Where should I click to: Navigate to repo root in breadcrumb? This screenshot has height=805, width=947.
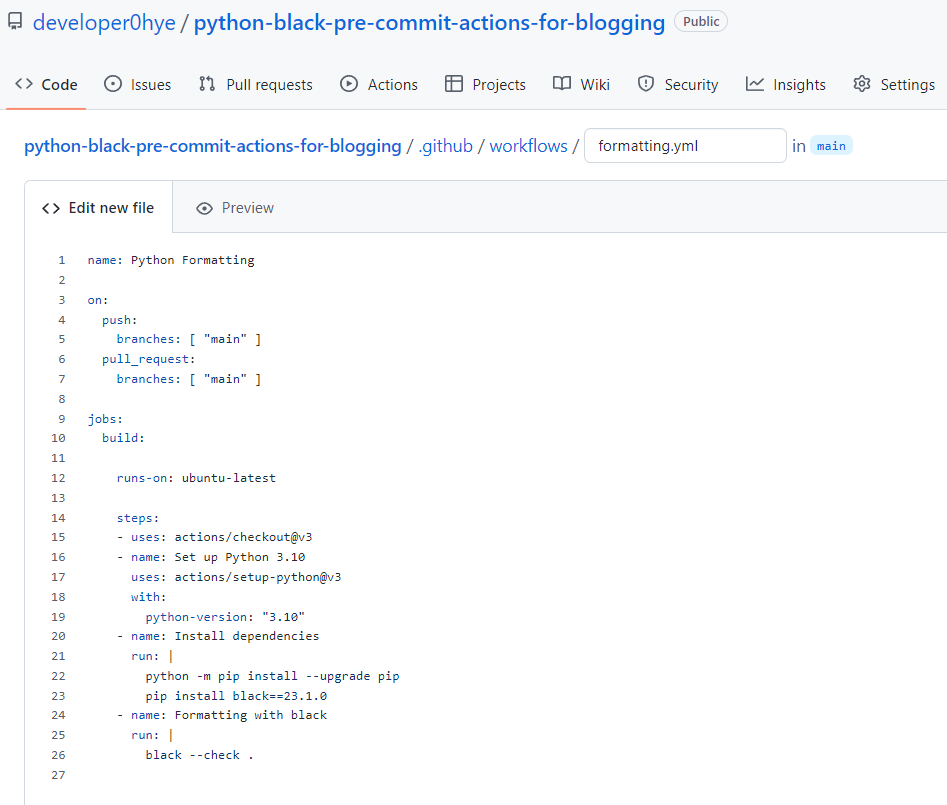pos(213,146)
